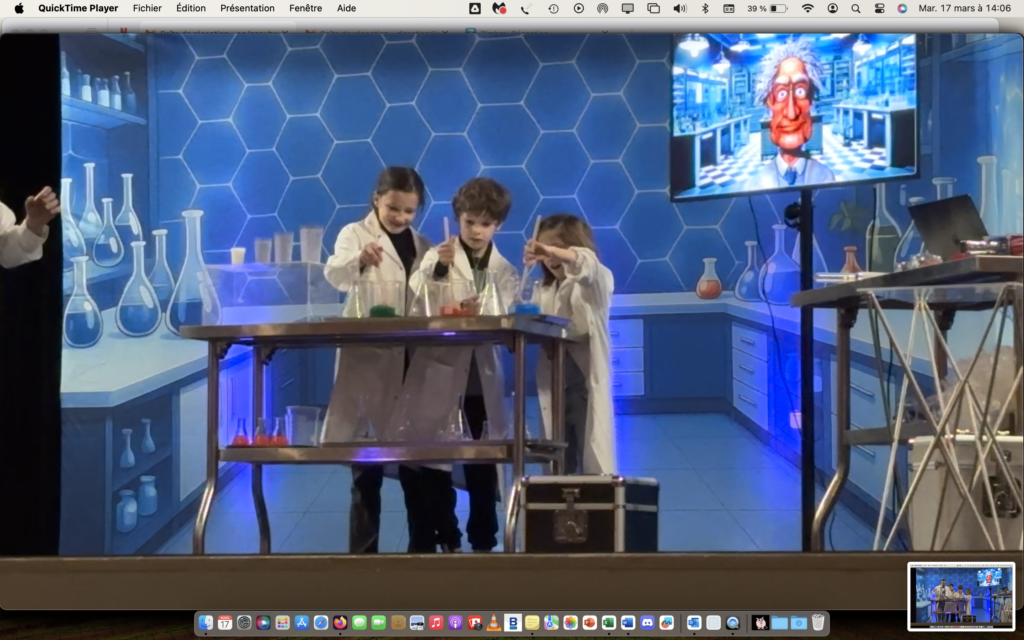Open the Fichier menu
This screenshot has width=1024, height=640.
coord(147,8)
